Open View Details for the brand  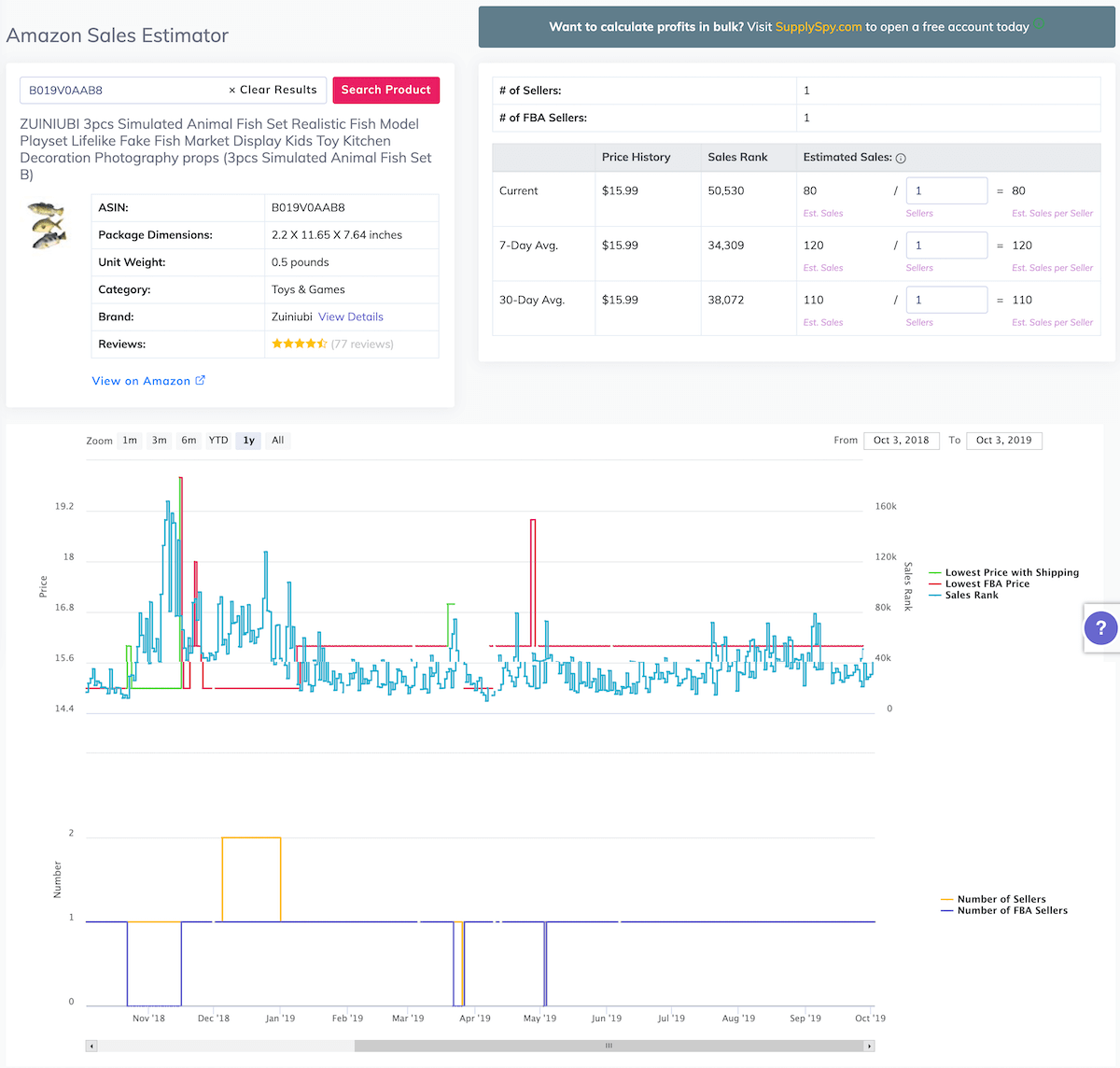pyautogui.click(x=351, y=316)
